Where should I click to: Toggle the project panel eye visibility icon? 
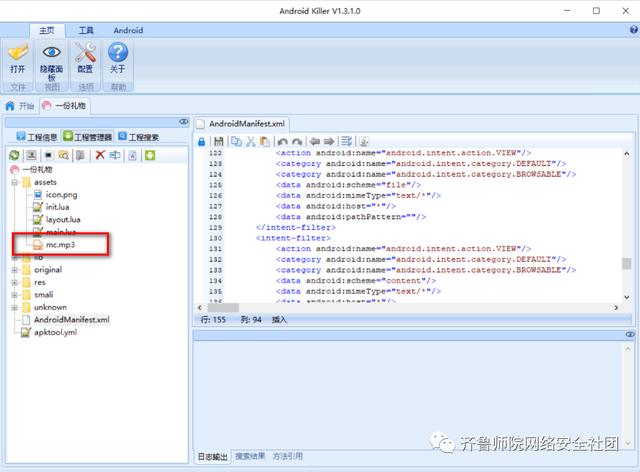coord(184,122)
